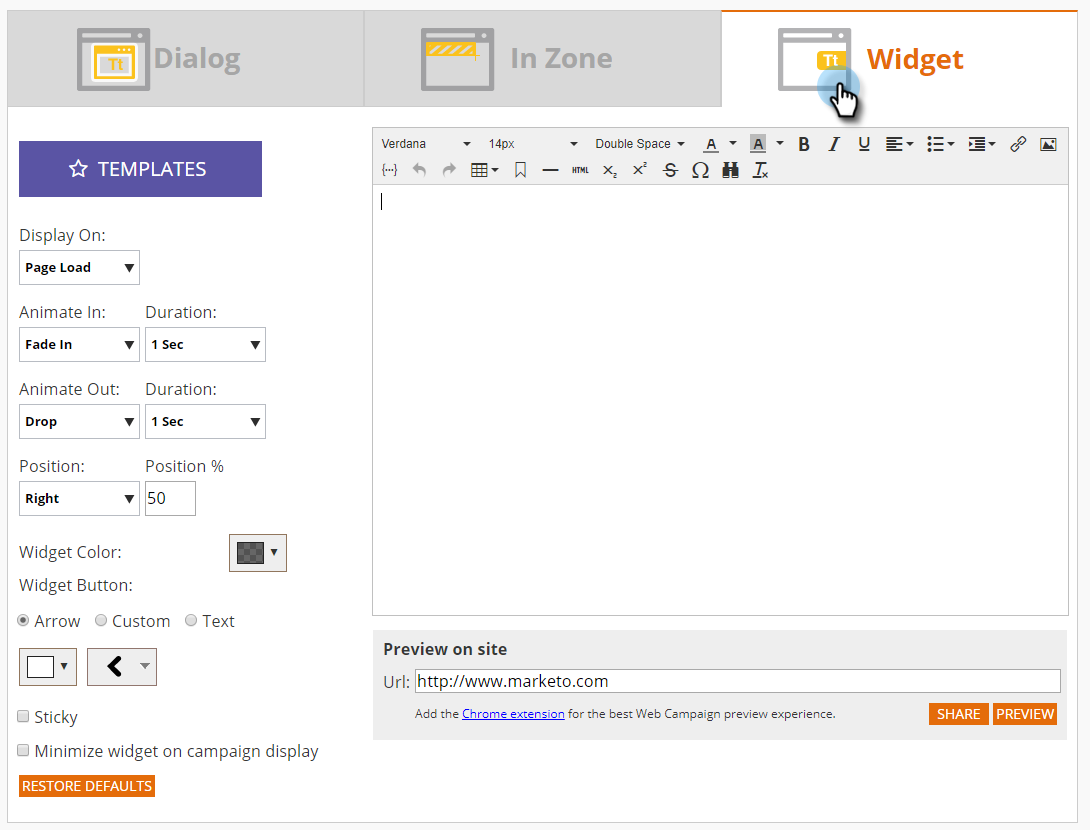Open the Display On Page Load dropdown
The width and height of the screenshot is (1090, 830).
pyautogui.click(x=79, y=268)
